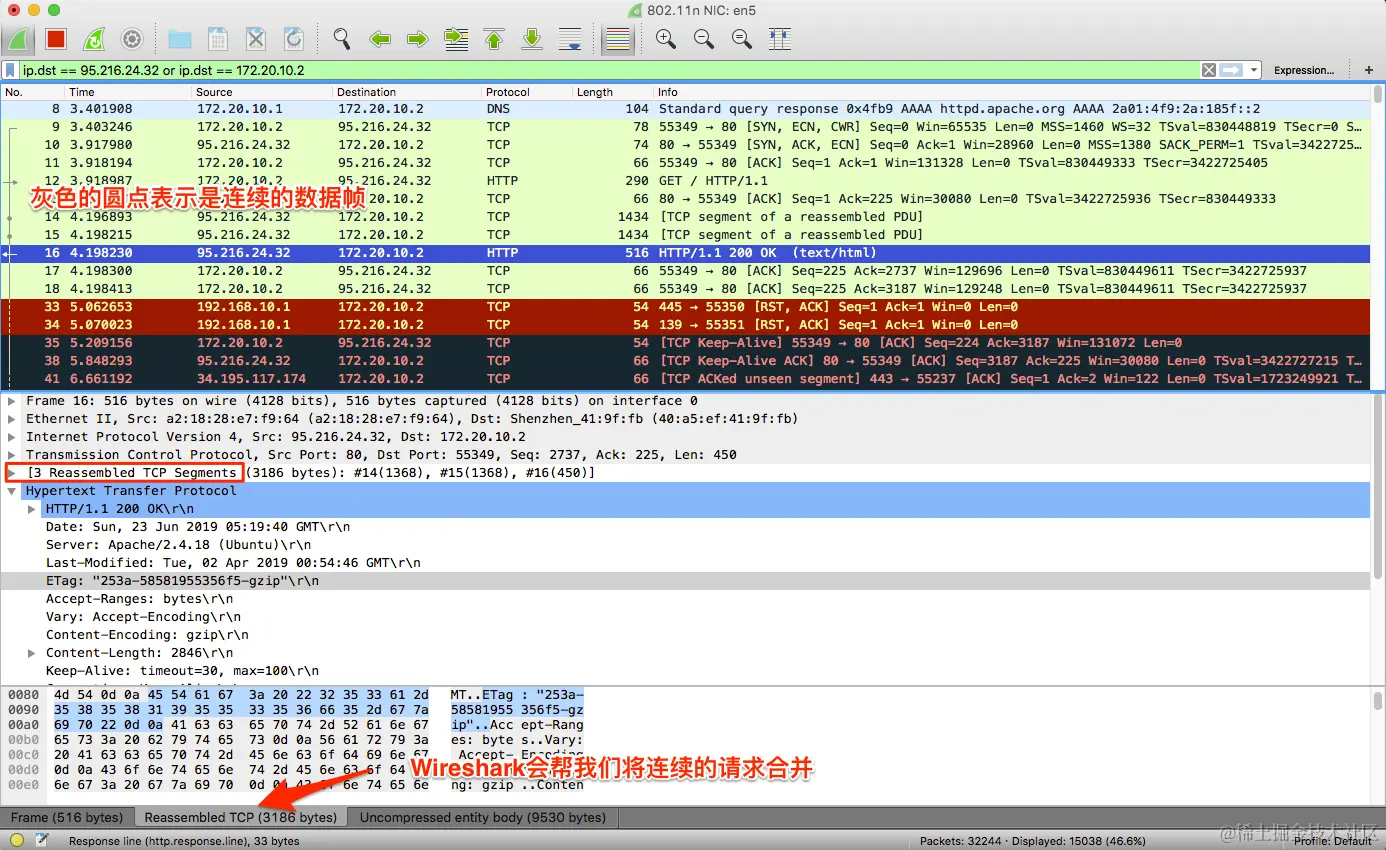Select packet 14 at time 4.196893
Screen dimensions: 1386x850
[685, 217]
